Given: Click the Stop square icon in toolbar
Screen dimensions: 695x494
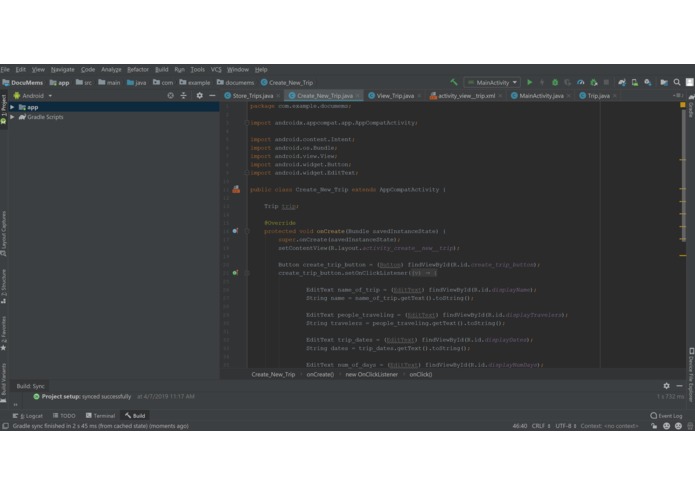Looking at the screenshot, I should coord(606,82).
